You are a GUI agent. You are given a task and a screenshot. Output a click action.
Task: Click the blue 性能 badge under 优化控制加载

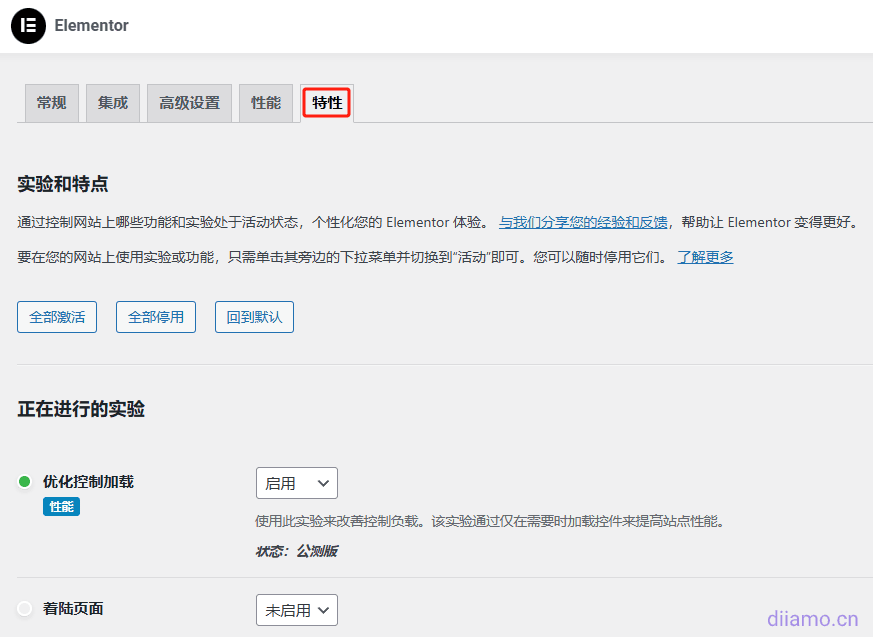pyautogui.click(x=61, y=507)
